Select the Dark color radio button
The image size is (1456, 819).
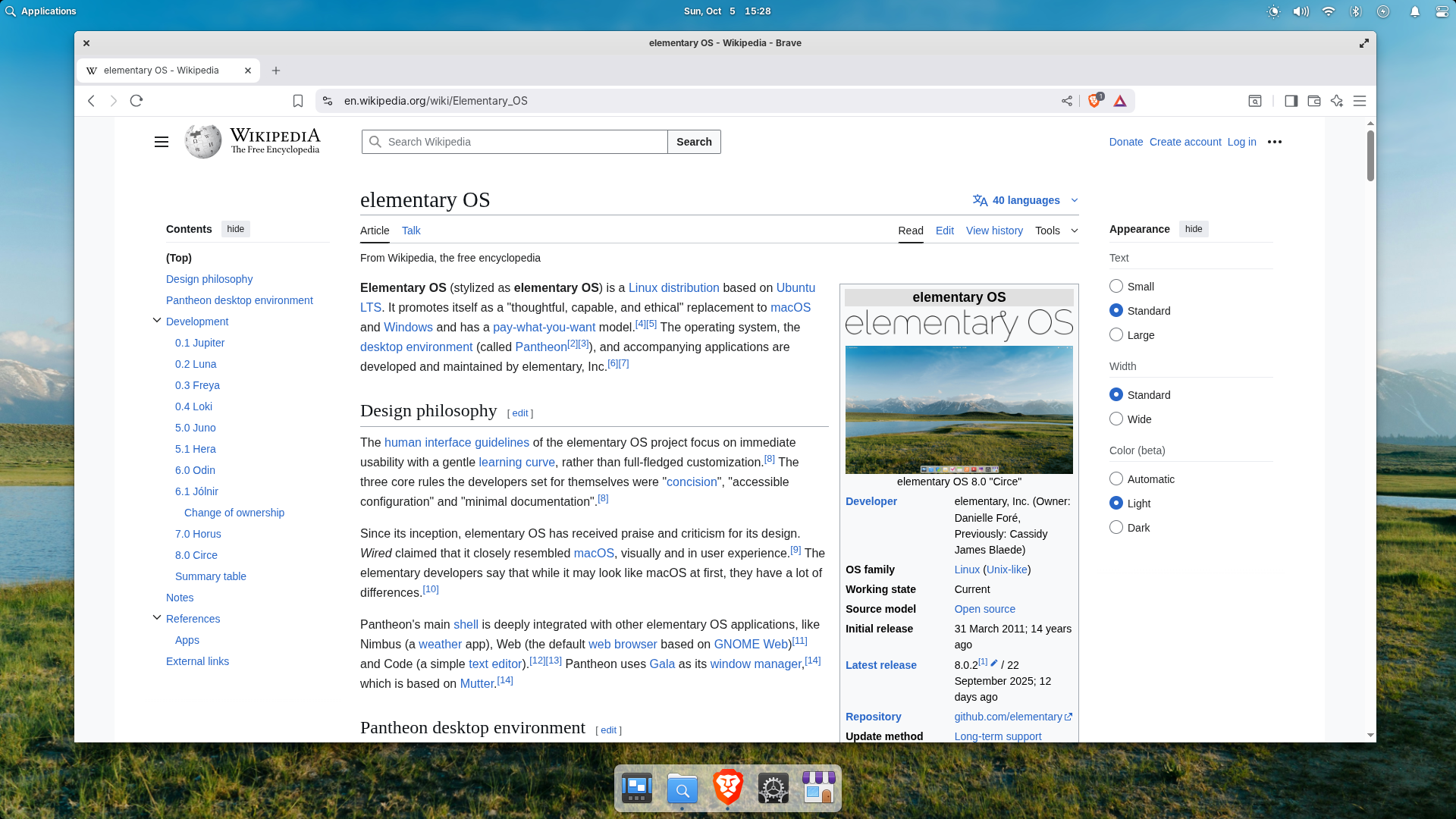pos(1116,527)
